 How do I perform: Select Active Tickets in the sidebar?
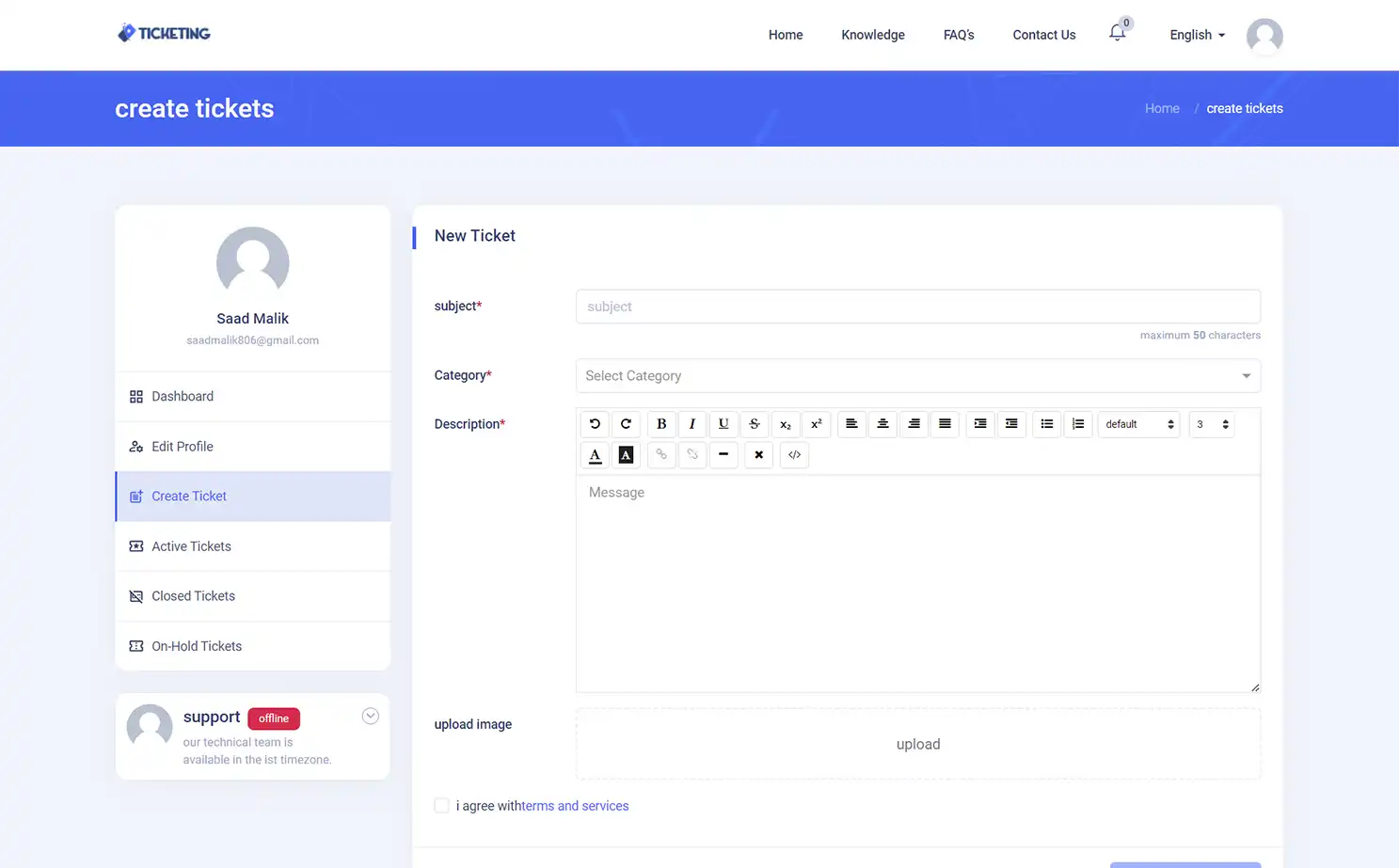pos(191,545)
